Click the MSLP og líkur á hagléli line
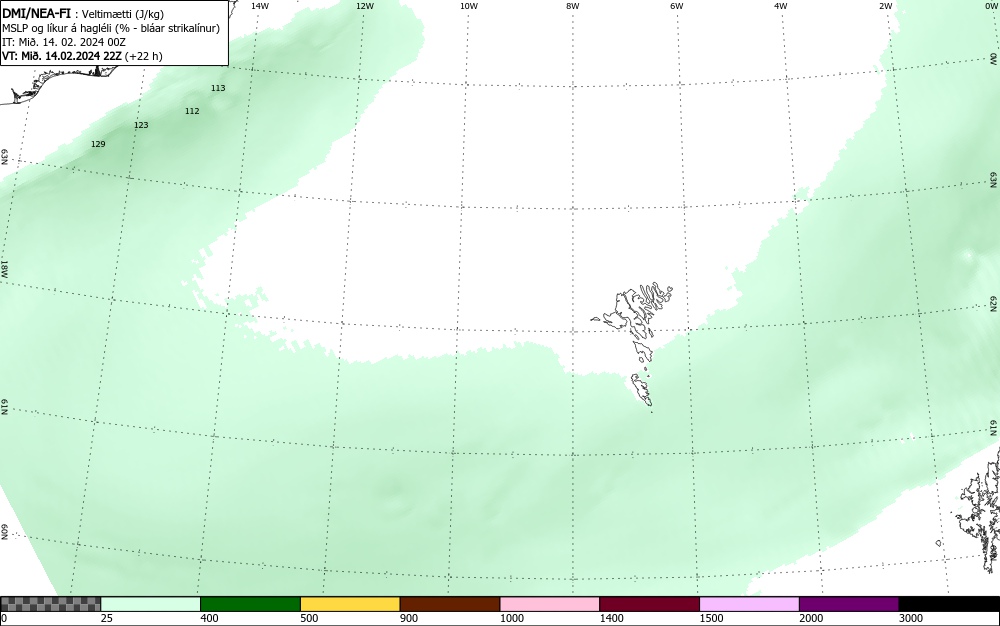Screen dimensions: 1000x626 pos(111,28)
